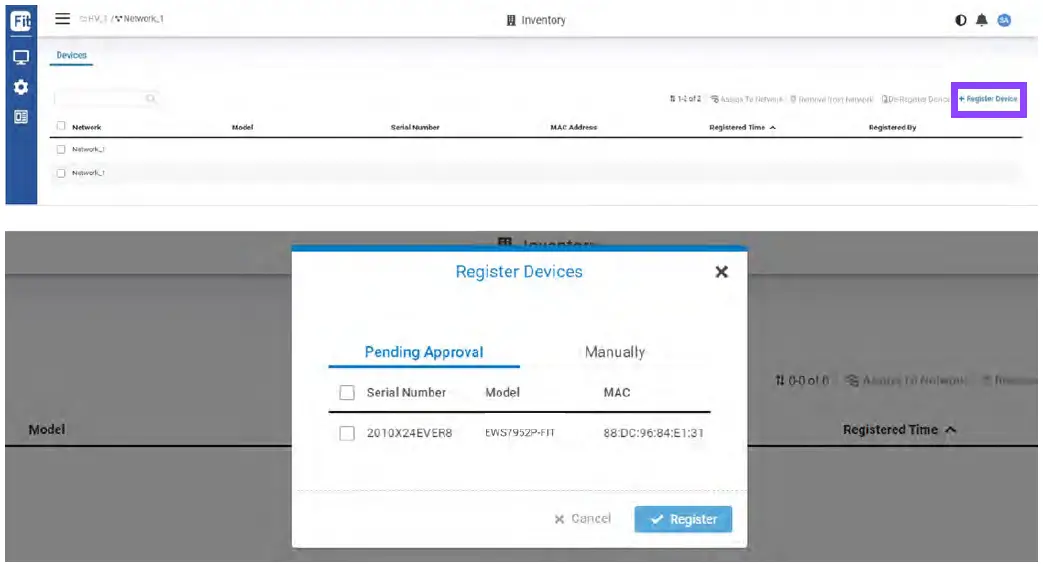1043x566 pixels.
Task: Click model EWS7952P-FIT
Action: [x=520, y=433]
